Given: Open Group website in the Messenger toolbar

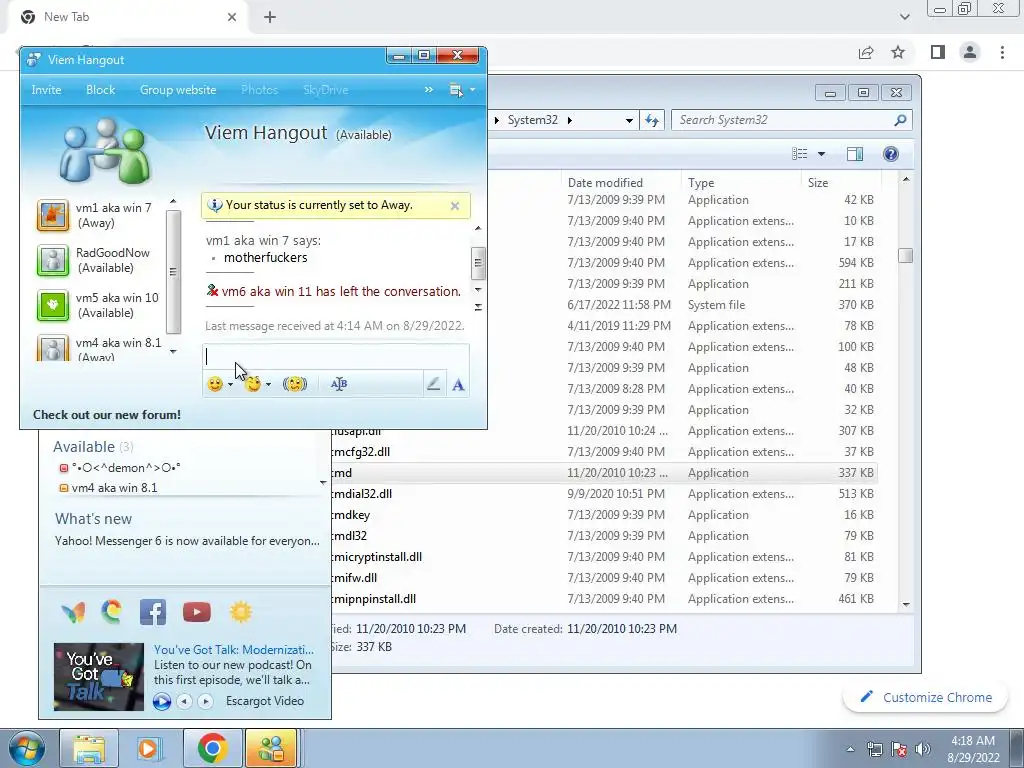Looking at the screenshot, I should pos(178,90).
